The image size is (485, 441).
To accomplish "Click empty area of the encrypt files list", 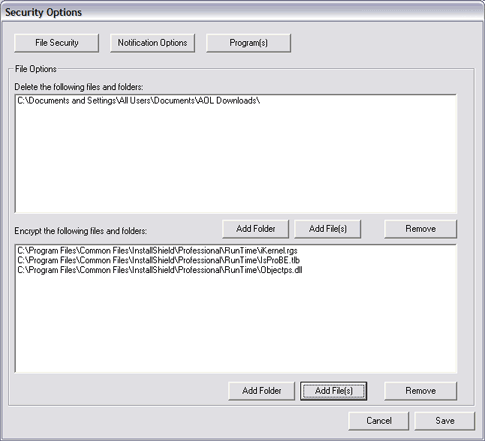I will [x=236, y=323].
